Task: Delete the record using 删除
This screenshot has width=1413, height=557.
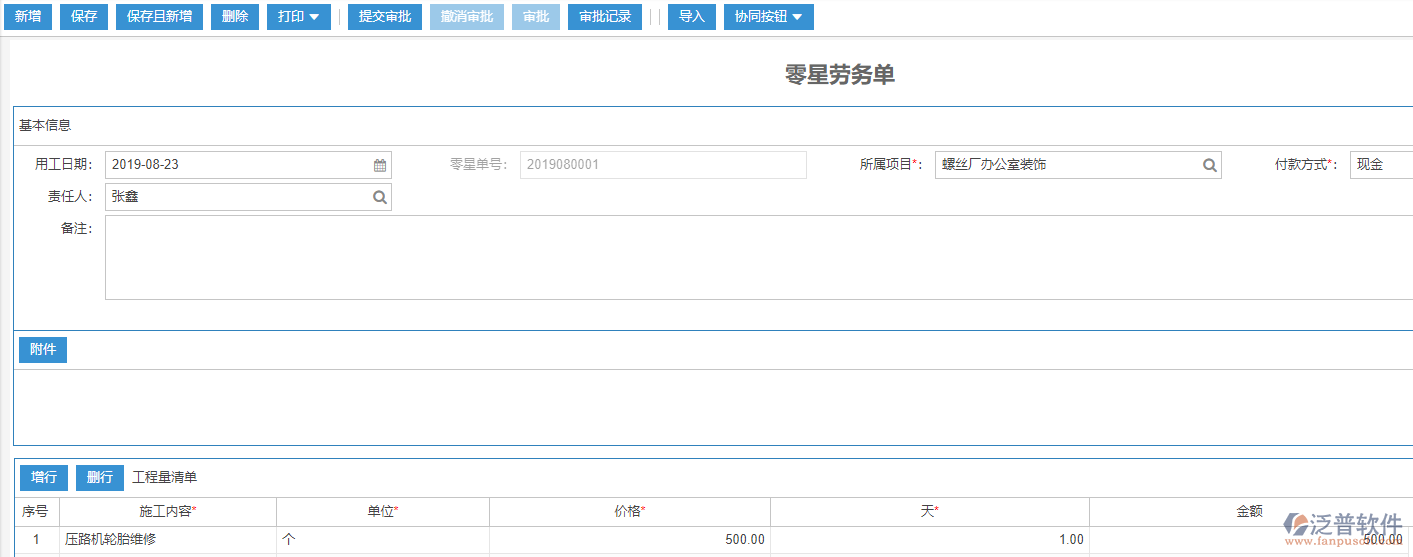Action: pos(235,17)
